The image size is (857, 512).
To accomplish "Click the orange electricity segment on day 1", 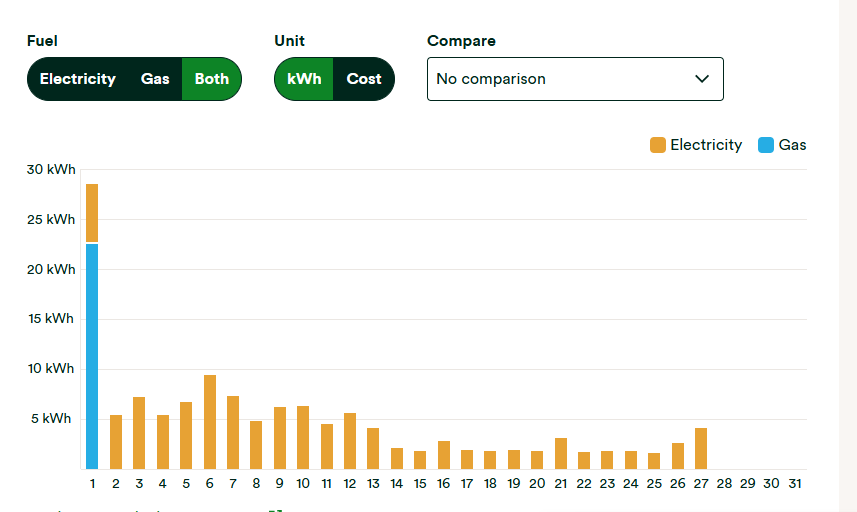I will [92, 213].
